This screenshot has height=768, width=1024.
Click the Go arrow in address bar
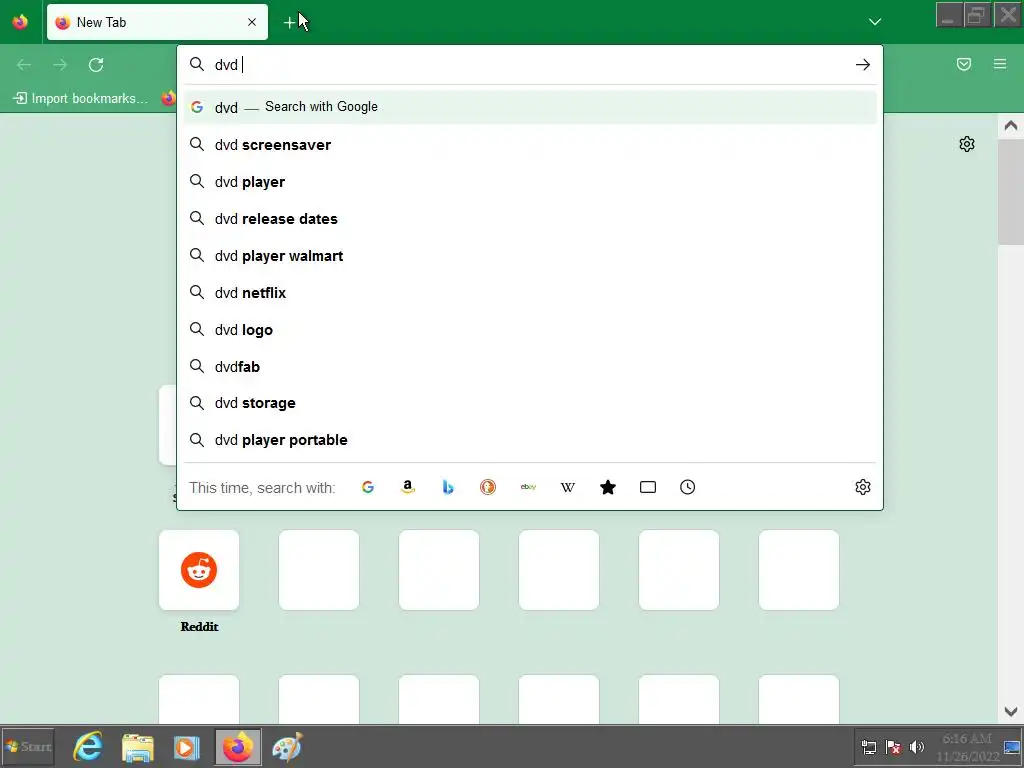click(863, 65)
